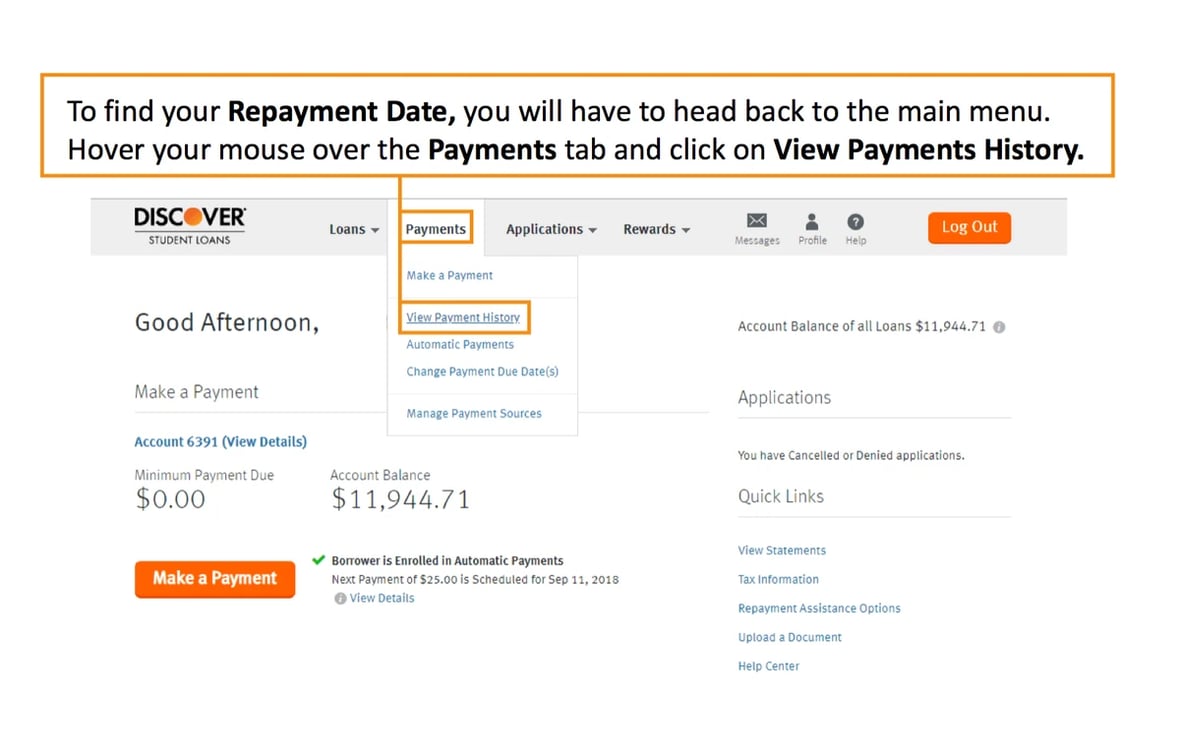
Task: Click info icon next to View Details
Action: [x=340, y=599]
